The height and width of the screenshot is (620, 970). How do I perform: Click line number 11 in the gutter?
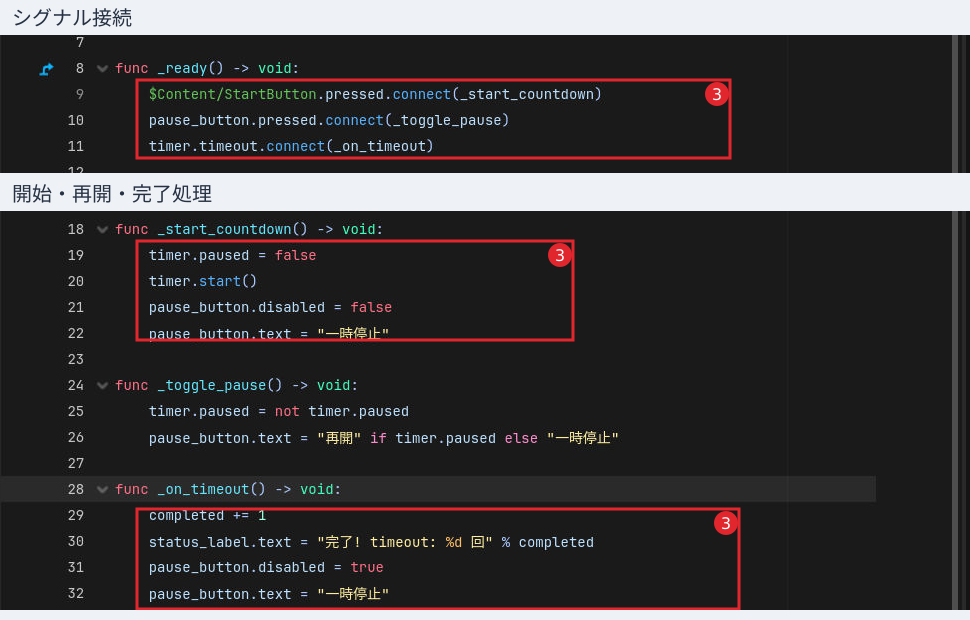tap(75, 146)
